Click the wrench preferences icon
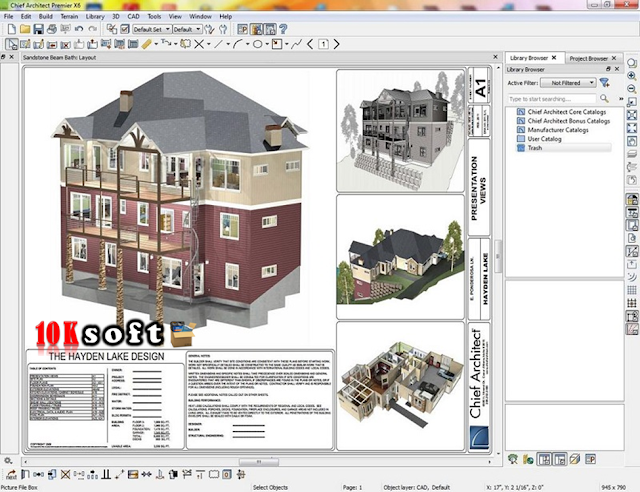640x492 pixels. (223, 29)
